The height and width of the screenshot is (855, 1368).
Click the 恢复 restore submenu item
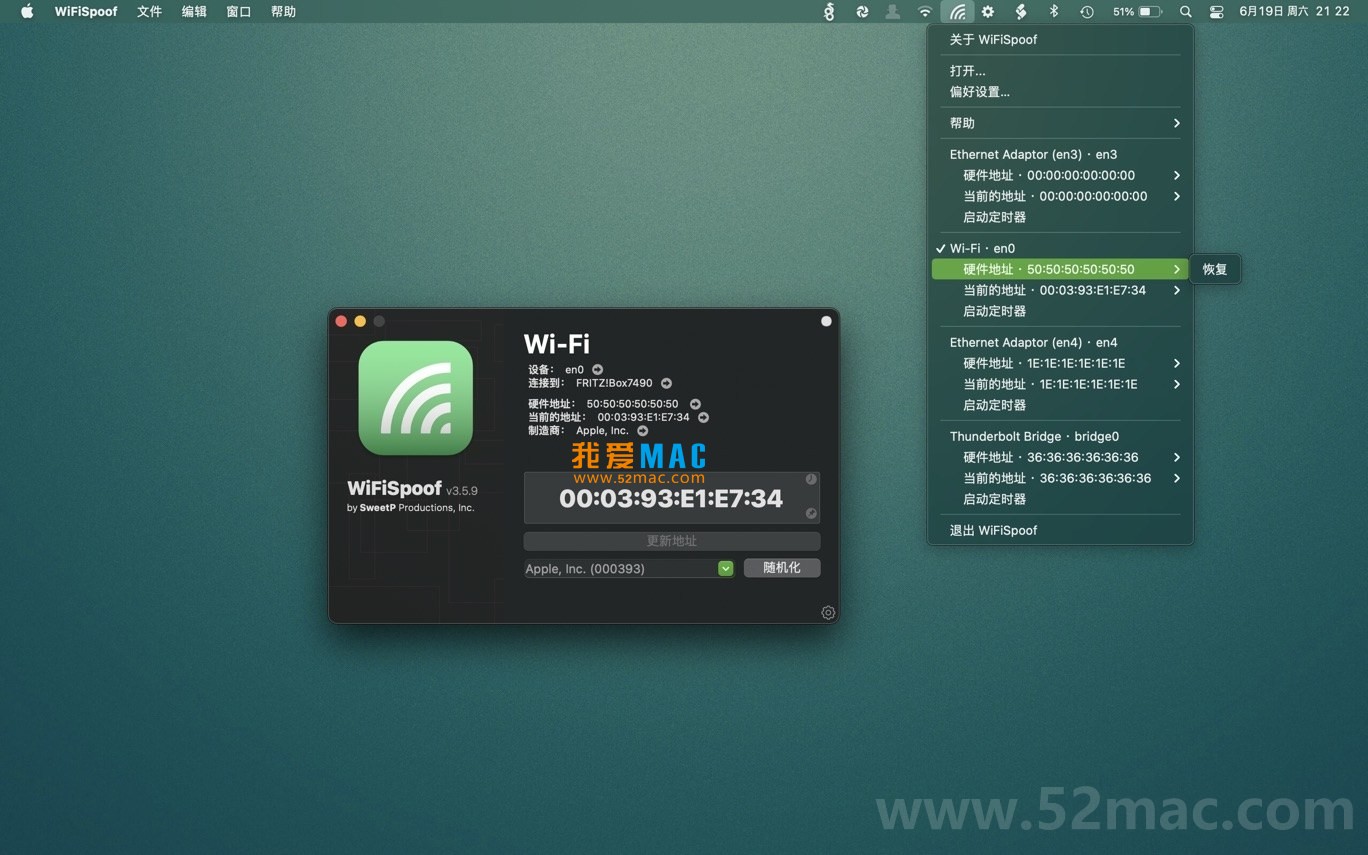1215,269
